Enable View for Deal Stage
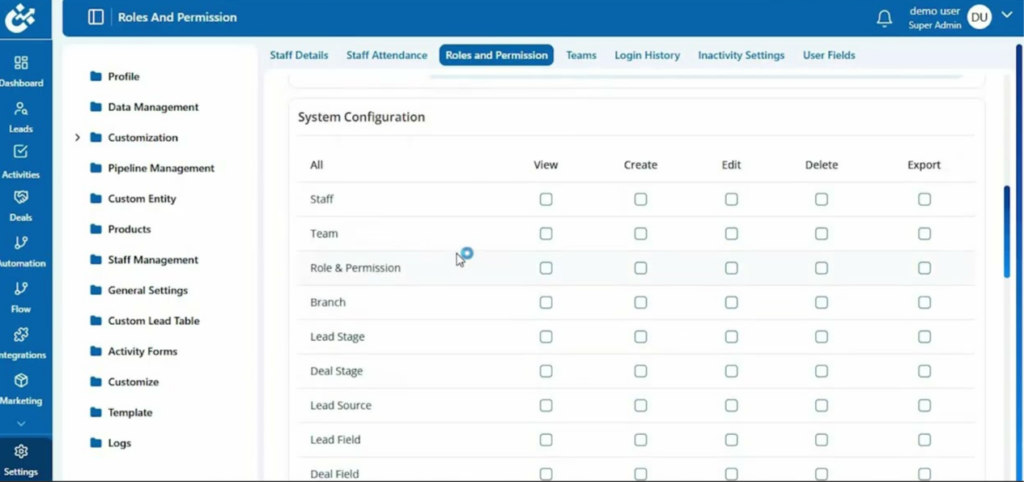Image resolution: width=1024 pixels, height=482 pixels. pyautogui.click(x=546, y=371)
